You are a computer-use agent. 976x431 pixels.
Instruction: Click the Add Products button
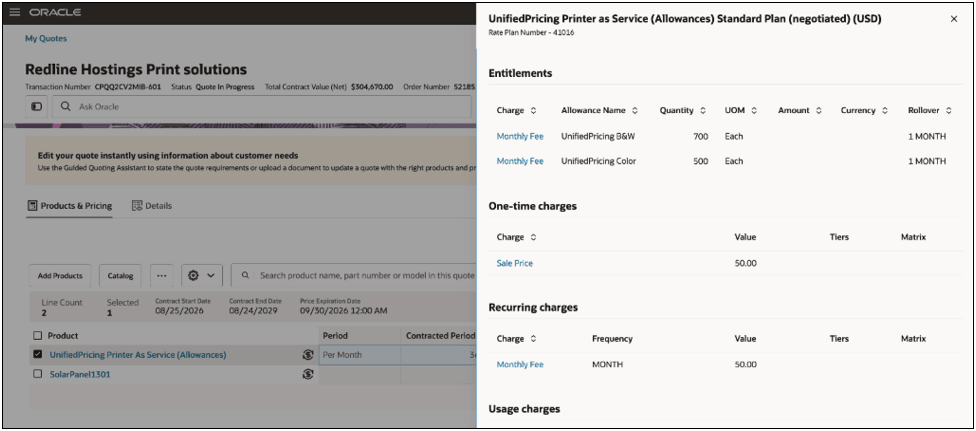click(60, 275)
